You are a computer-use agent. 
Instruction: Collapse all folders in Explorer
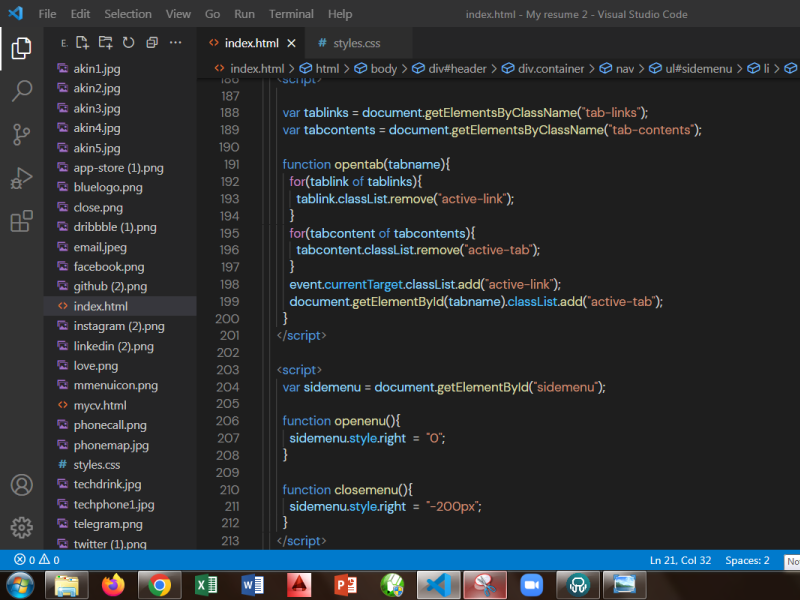click(x=152, y=43)
